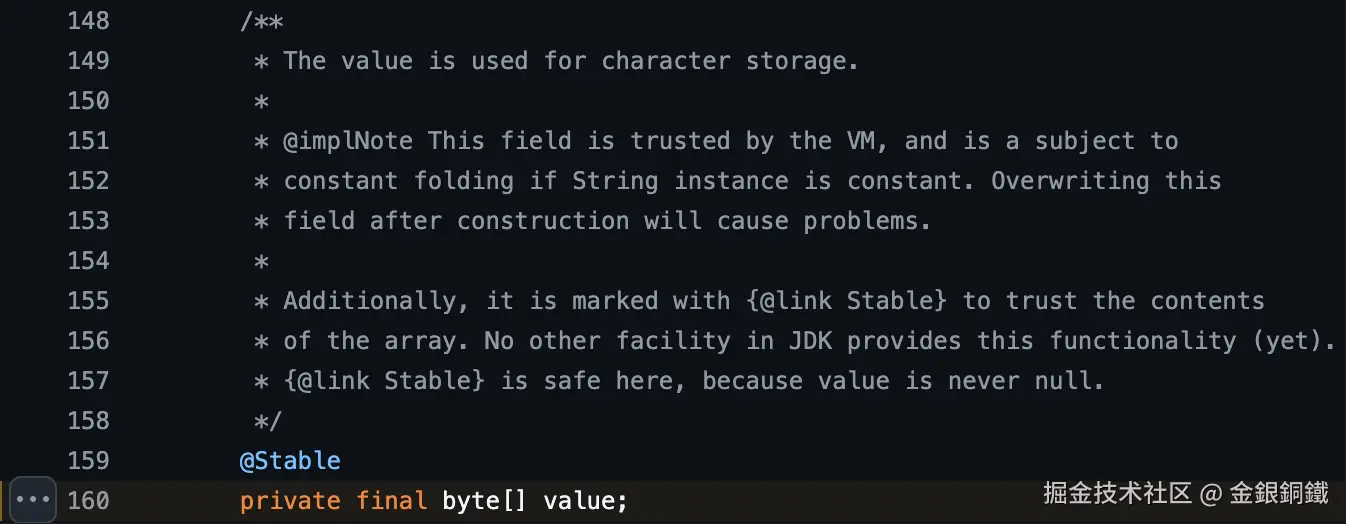
Task: Select line number 155
Action: click(x=88, y=301)
